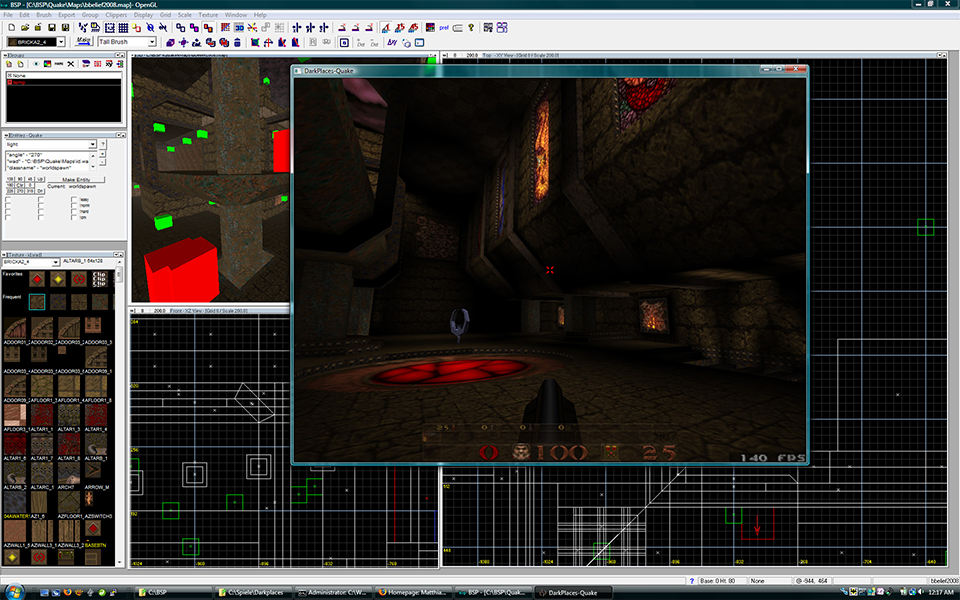The width and height of the screenshot is (960, 600).
Task: Open the Tall Brush type dropdown
Action: click(152, 42)
